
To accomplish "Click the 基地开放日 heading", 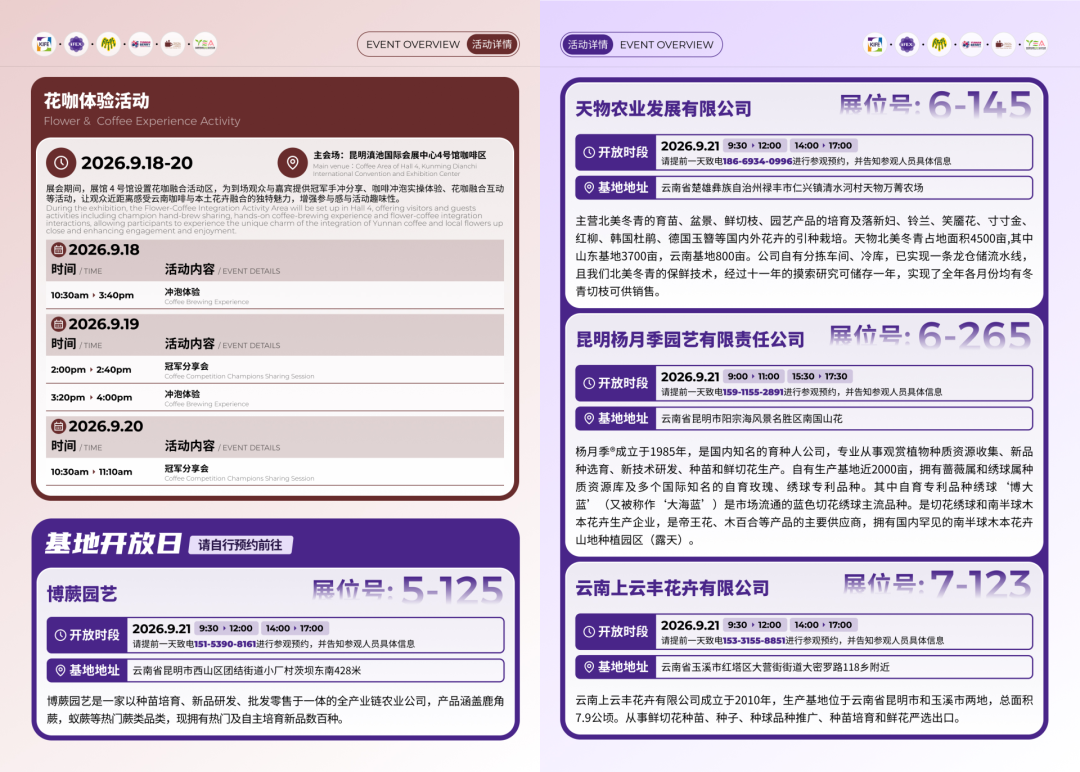I will point(112,543).
